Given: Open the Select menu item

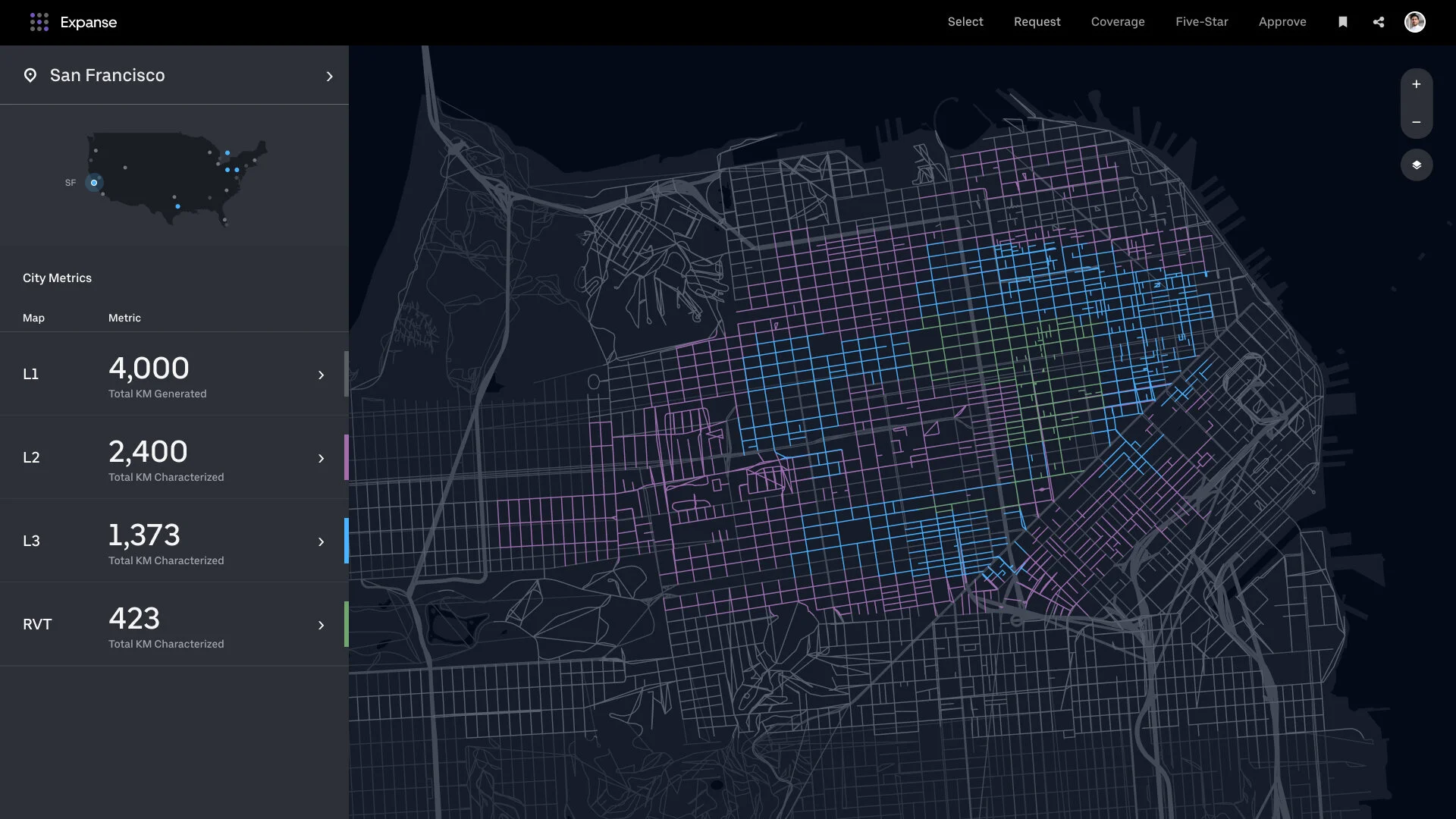Looking at the screenshot, I should tap(965, 22).
